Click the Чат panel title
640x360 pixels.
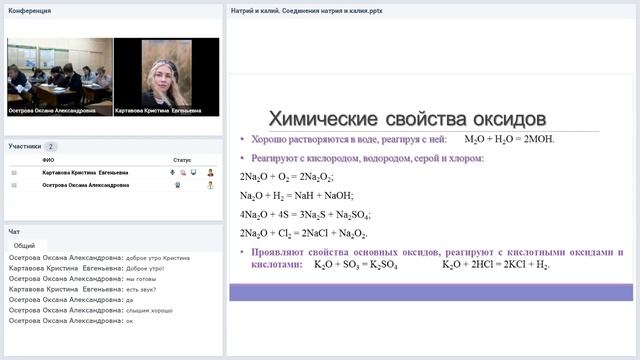[14, 231]
